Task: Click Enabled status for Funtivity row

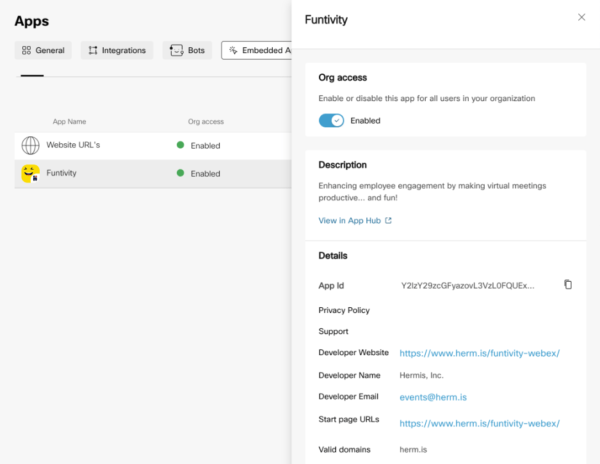Action: [x=199, y=173]
